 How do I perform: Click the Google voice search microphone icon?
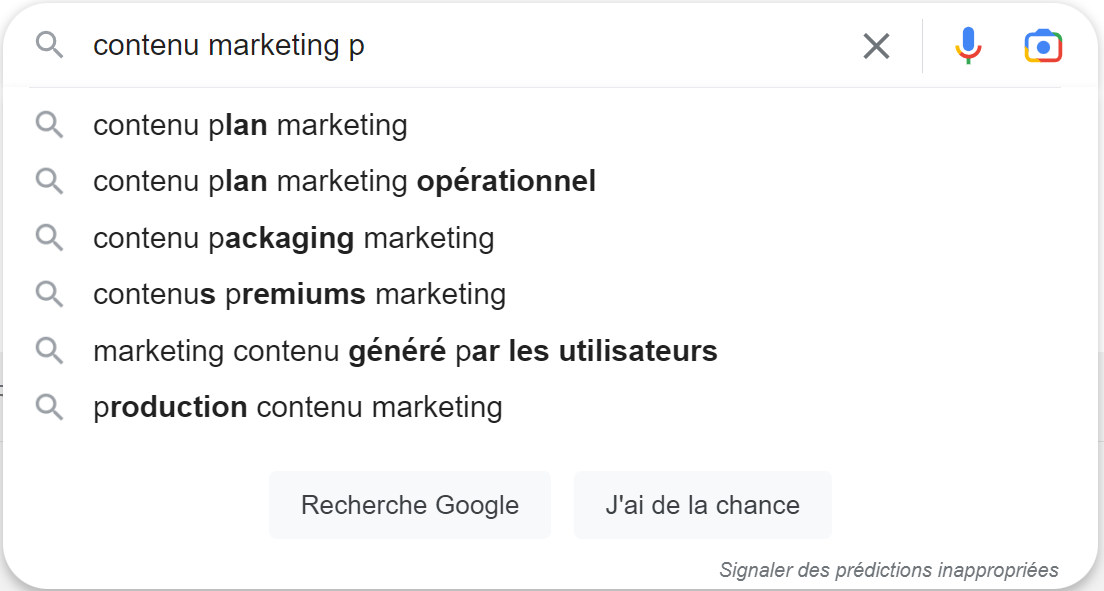point(966,45)
